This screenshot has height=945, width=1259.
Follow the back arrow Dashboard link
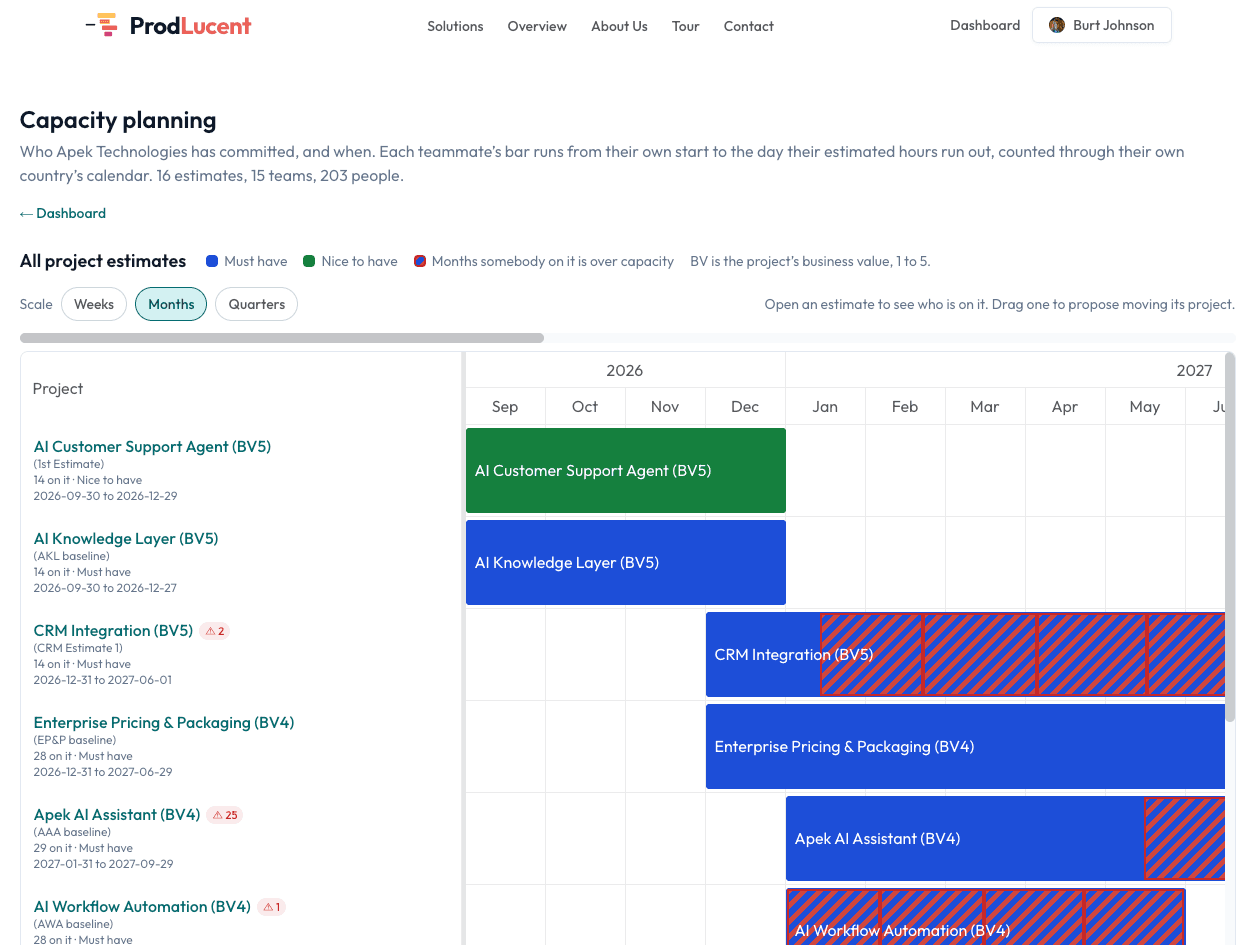pyautogui.click(x=62, y=213)
